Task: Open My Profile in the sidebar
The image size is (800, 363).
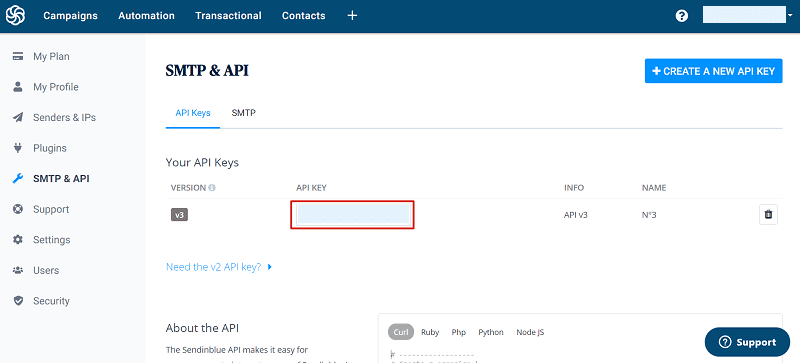Action: 56,87
